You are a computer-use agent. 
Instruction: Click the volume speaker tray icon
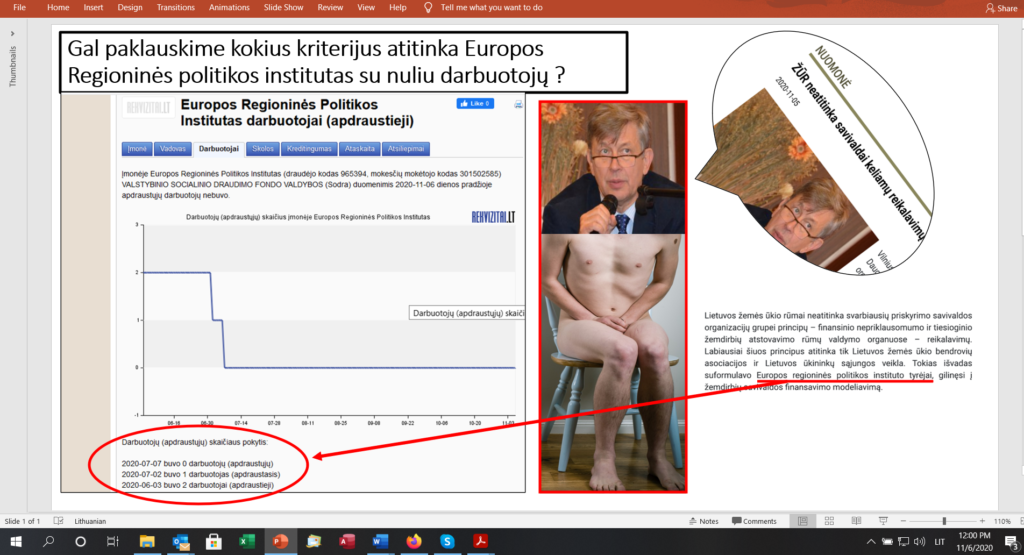pos(920,541)
